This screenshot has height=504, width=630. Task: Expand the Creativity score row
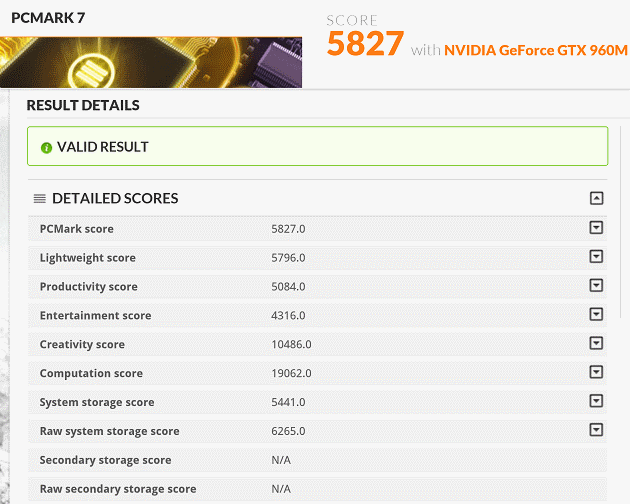(596, 343)
